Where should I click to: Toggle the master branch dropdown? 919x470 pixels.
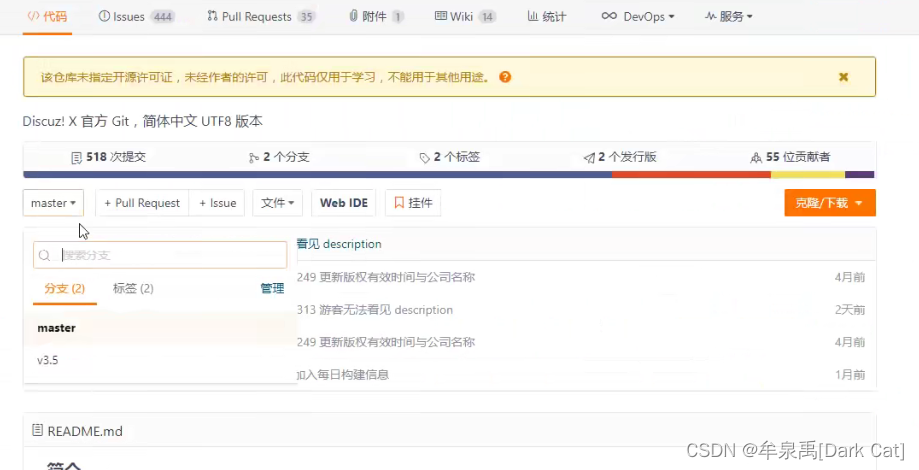tap(53, 203)
